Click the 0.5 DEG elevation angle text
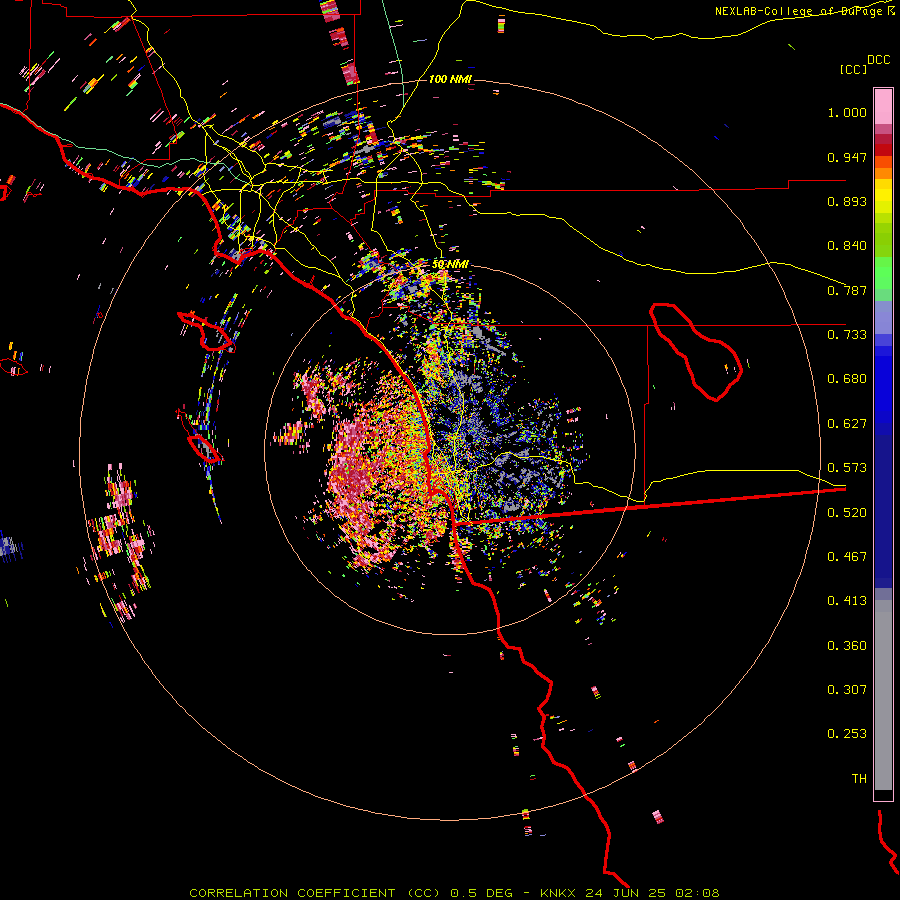 click(x=481, y=893)
